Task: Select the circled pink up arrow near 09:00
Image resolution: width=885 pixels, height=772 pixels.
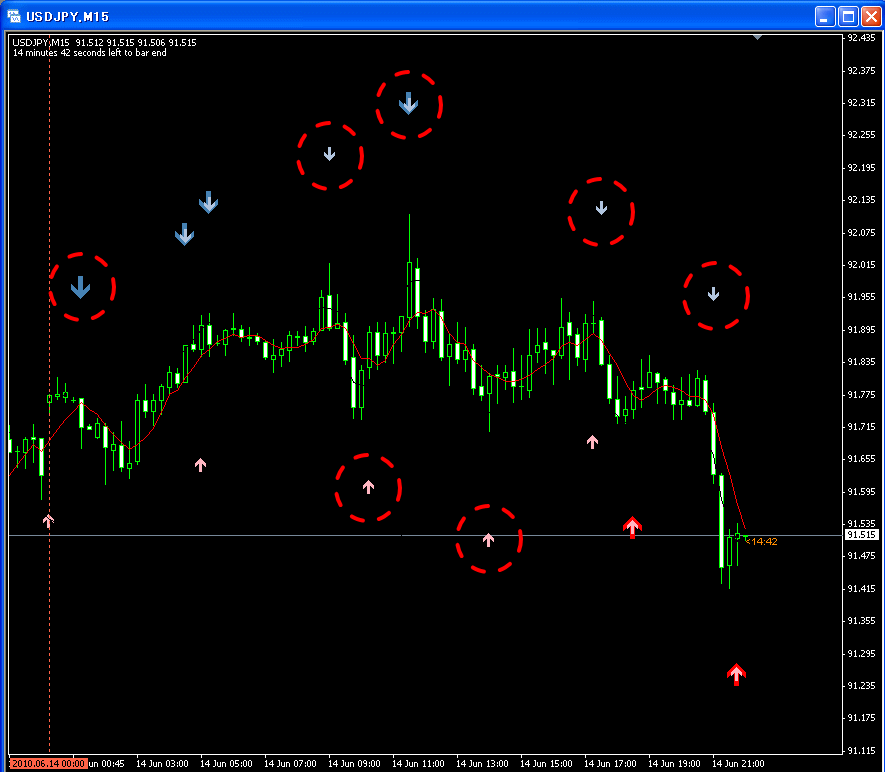Action: tap(368, 486)
